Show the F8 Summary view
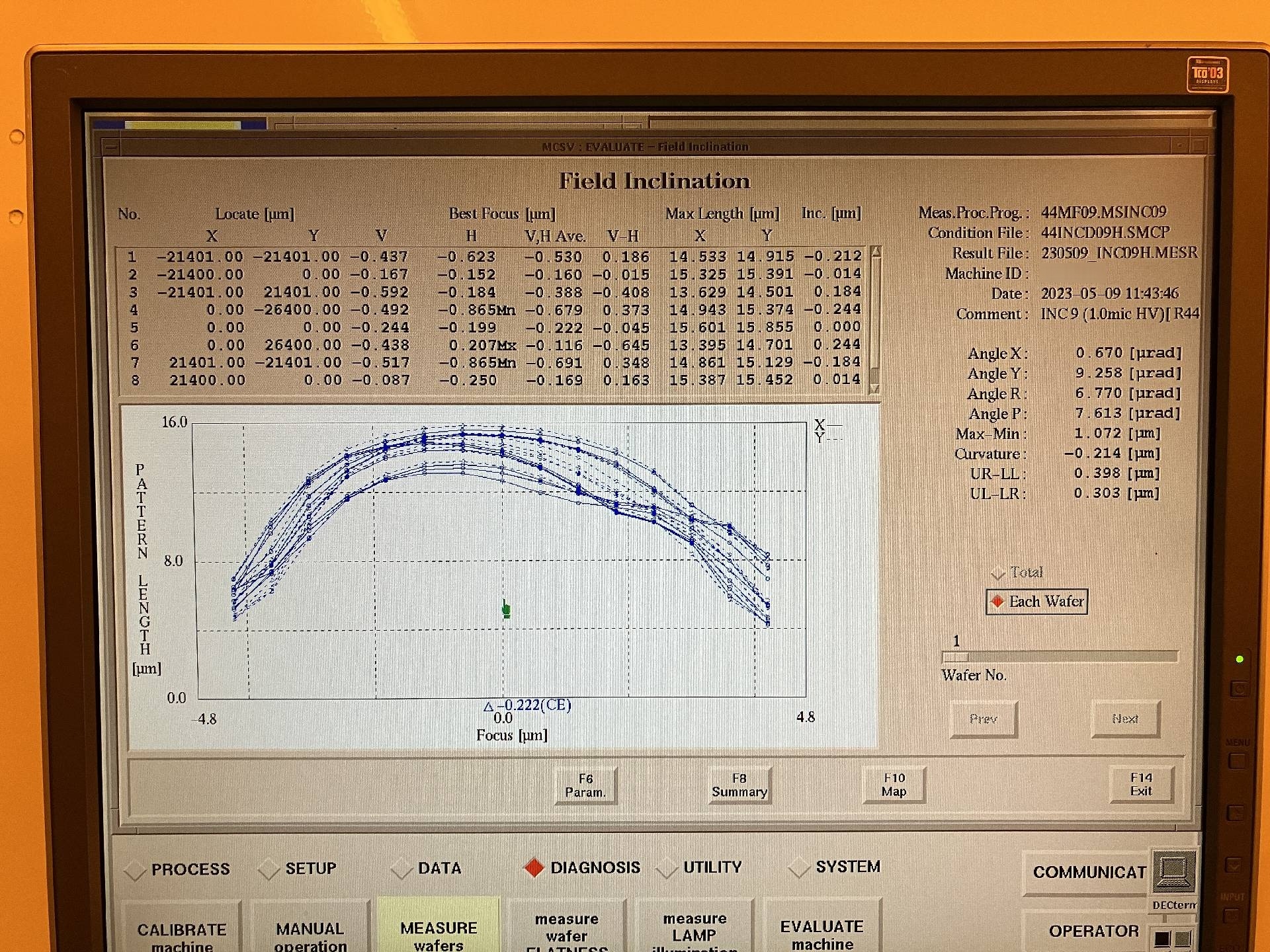 [740, 785]
